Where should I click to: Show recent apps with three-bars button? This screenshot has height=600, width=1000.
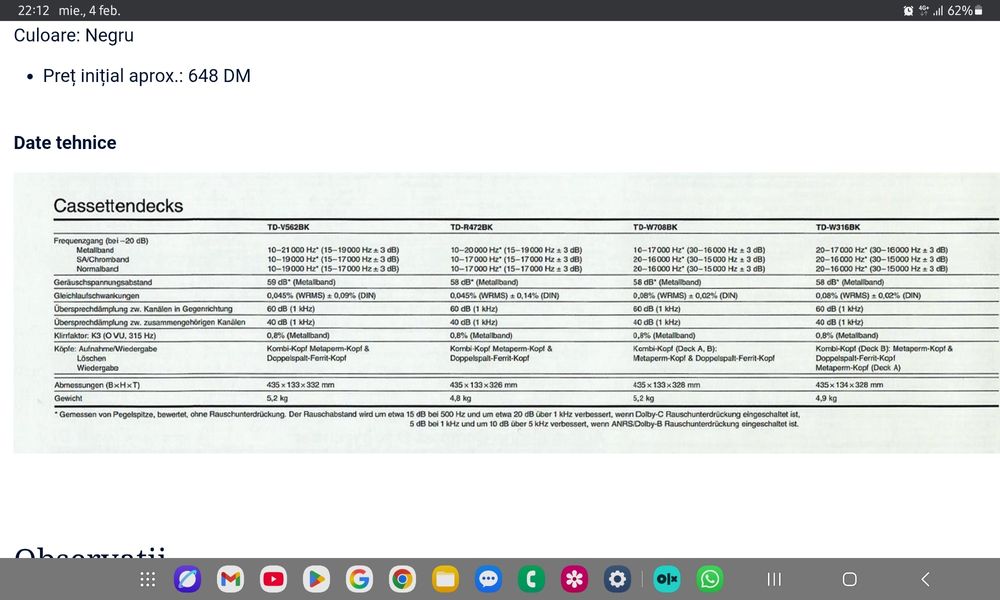click(x=774, y=579)
